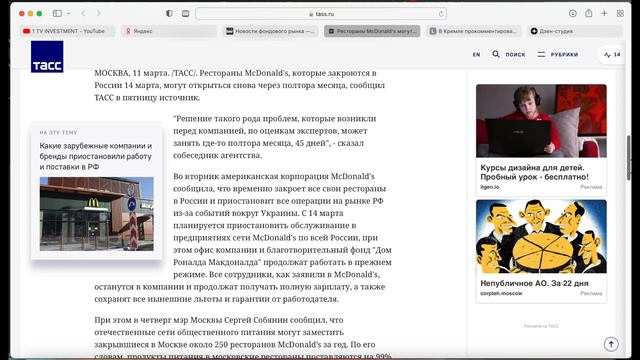The height and width of the screenshot is (360, 640).
Task: Switch to the Дзен-студия tab
Action: tap(575, 31)
